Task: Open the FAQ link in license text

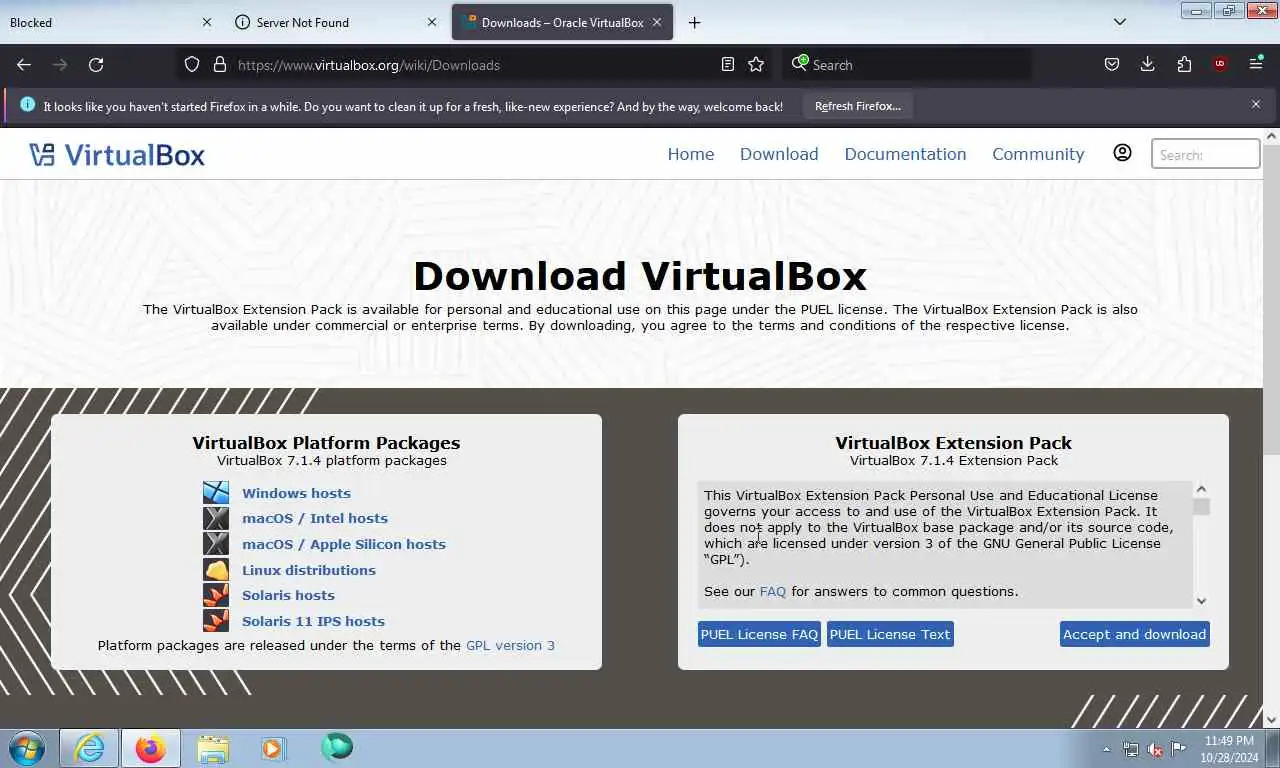Action: [773, 591]
